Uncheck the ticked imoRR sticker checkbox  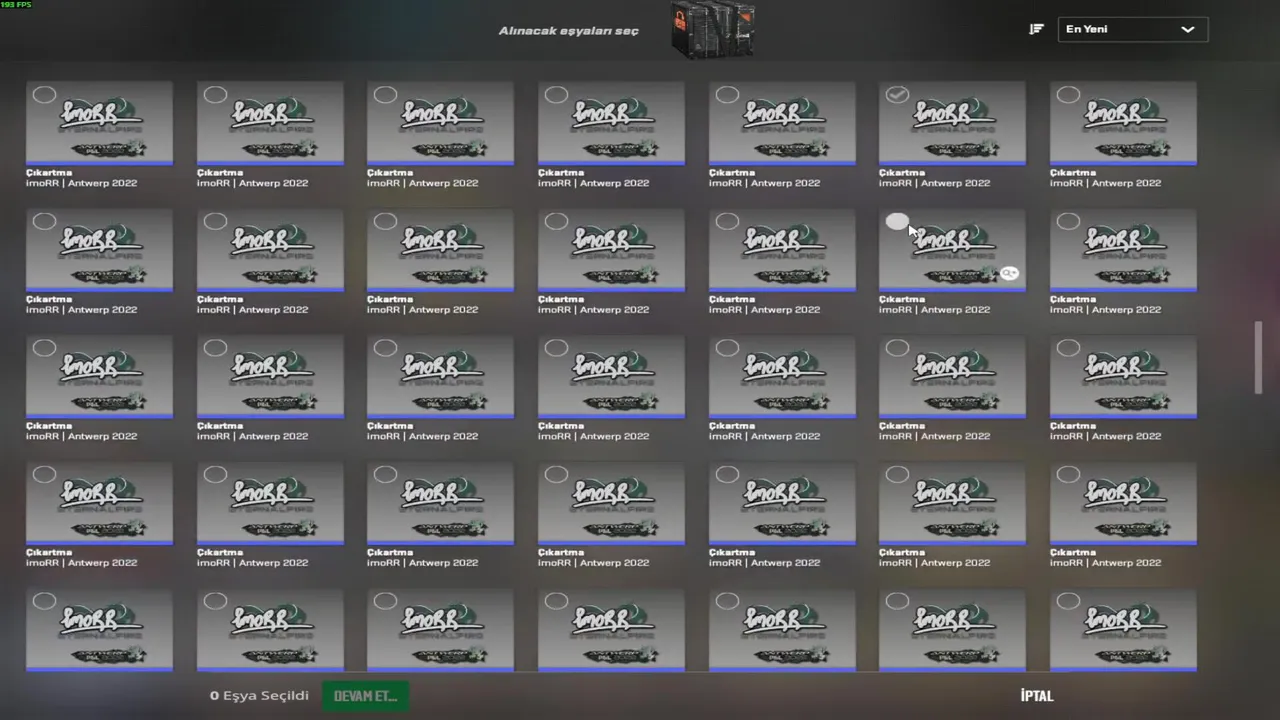(897, 95)
